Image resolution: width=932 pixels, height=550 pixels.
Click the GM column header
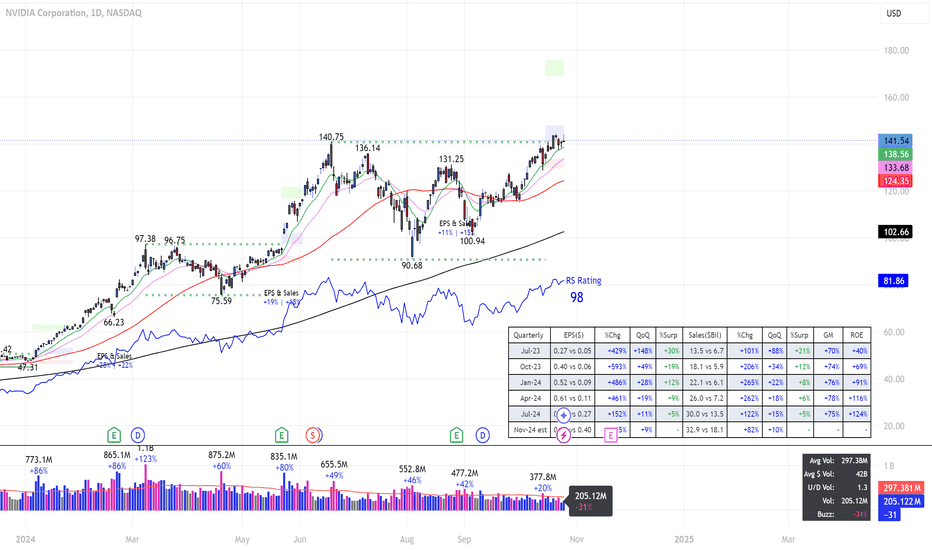(x=828, y=335)
